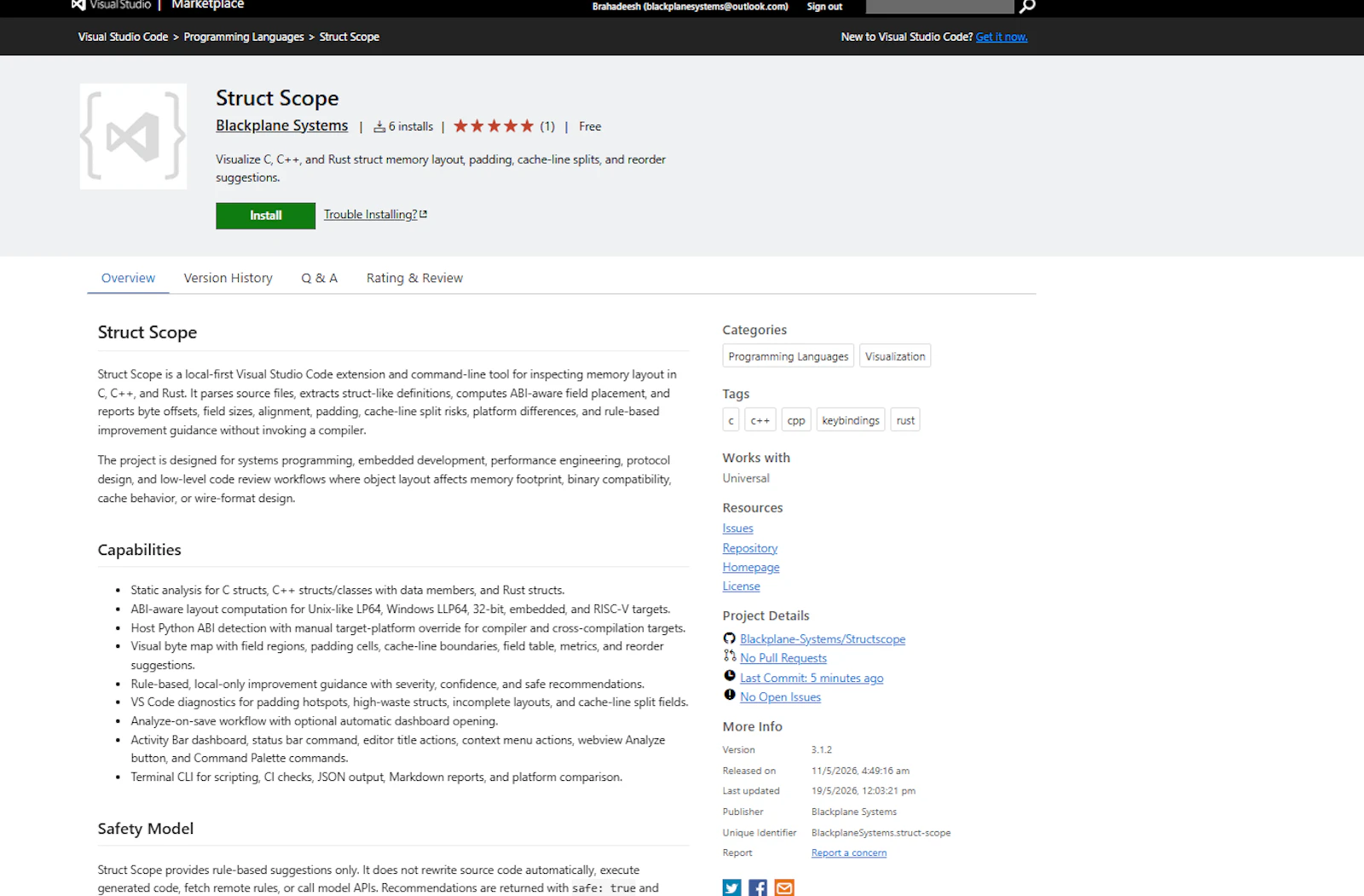
Task: Click No Open Issues link
Action: [x=781, y=697]
